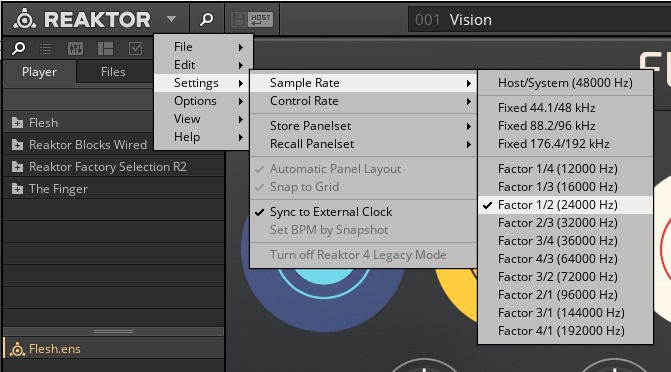Click the browser pane splitter handle
The height and width of the screenshot is (372, 671).
click(x=113, y=331)
